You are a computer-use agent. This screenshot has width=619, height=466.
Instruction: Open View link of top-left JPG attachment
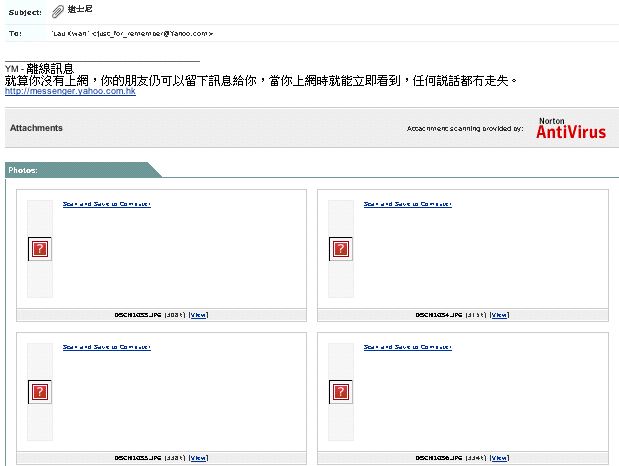point(199,315)
